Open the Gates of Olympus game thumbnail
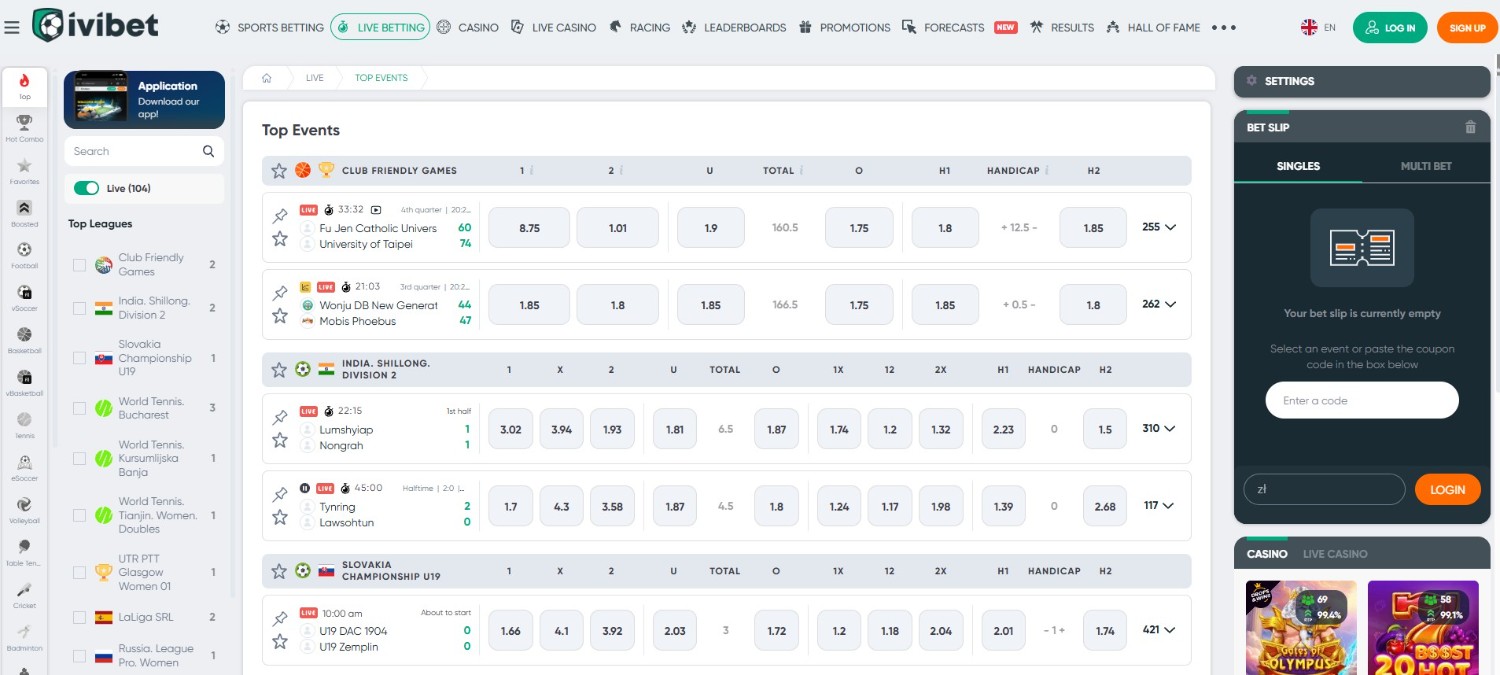The height and width of the screenshot is (675, 1500). click(1301, 628)
